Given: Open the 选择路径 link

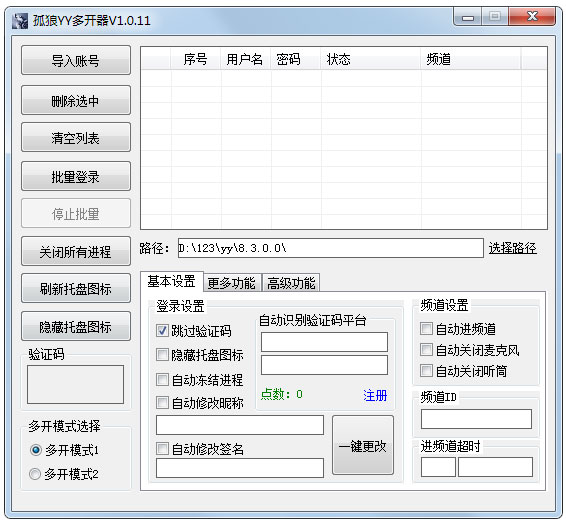Looking at the screenshot, I should [513, 248].
